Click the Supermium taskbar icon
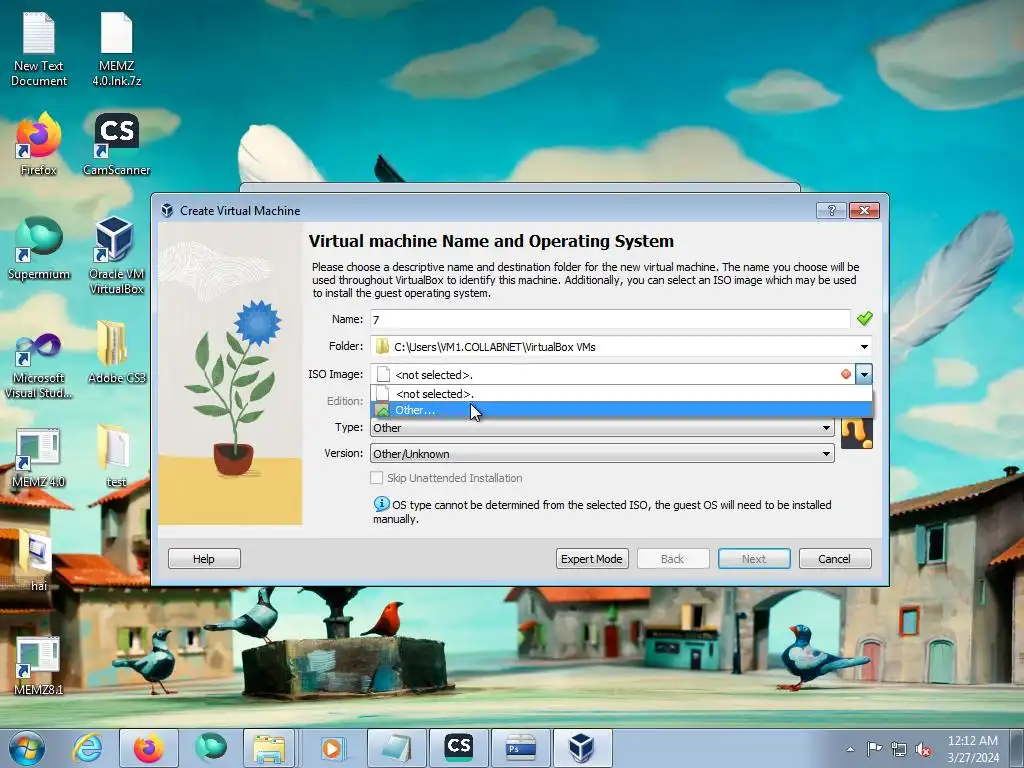1024x768 pixels. pyautogui.click(x=210, y=748)
